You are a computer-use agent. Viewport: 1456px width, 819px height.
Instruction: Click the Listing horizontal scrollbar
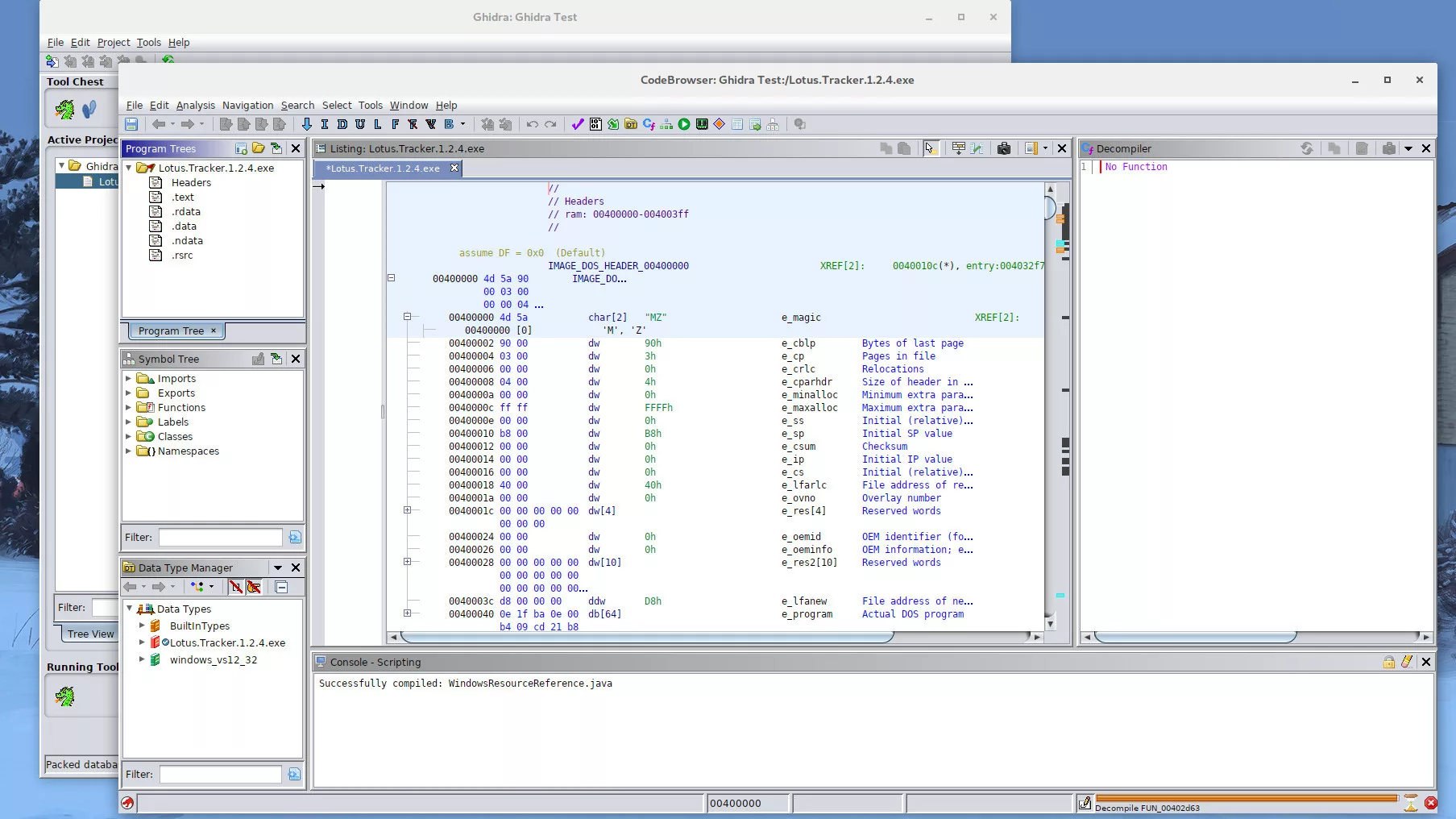647,637
